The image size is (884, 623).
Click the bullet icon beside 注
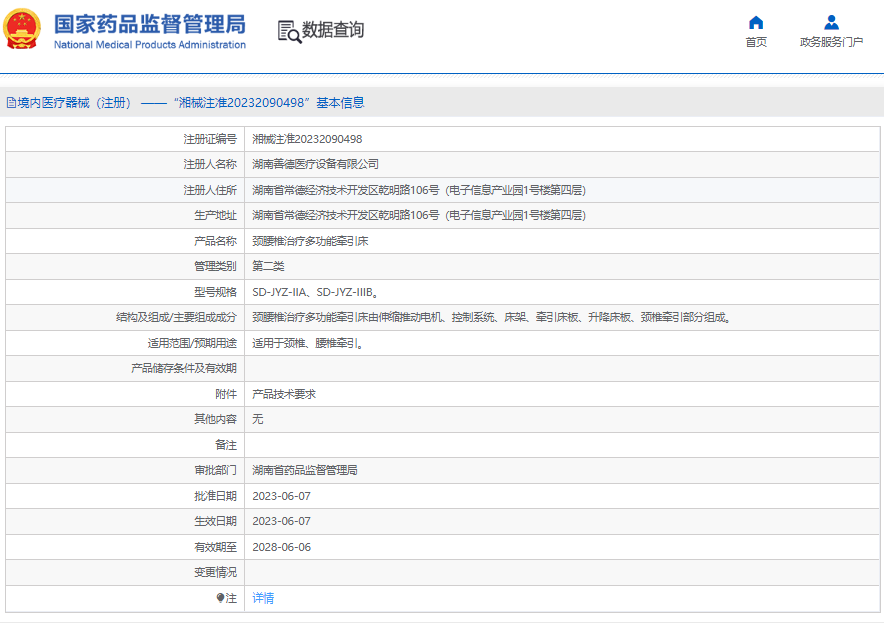tap(220, 598)
